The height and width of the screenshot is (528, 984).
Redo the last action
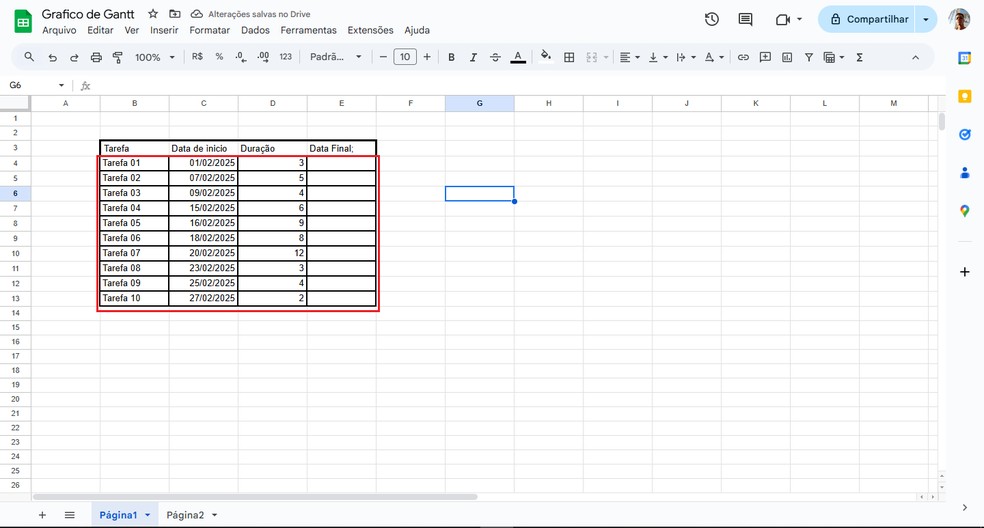[x=74, y=57]
